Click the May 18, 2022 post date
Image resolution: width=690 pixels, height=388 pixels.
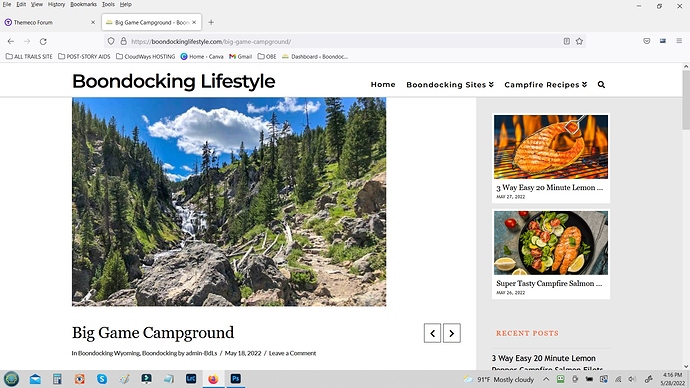point(243,353)
